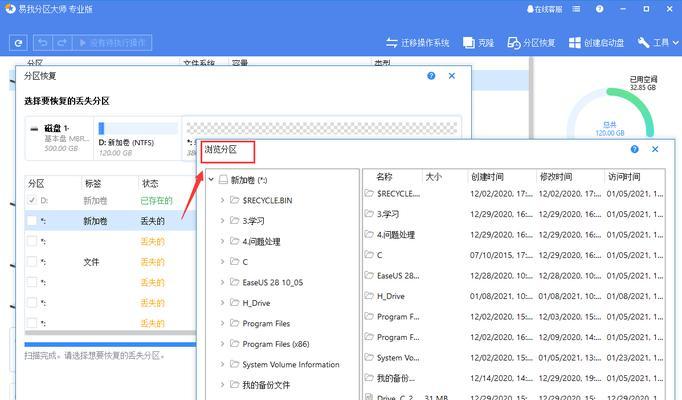Open the title bar menu list icon
682x400 pixels.
pyautogui.click(x=576, y=9)
